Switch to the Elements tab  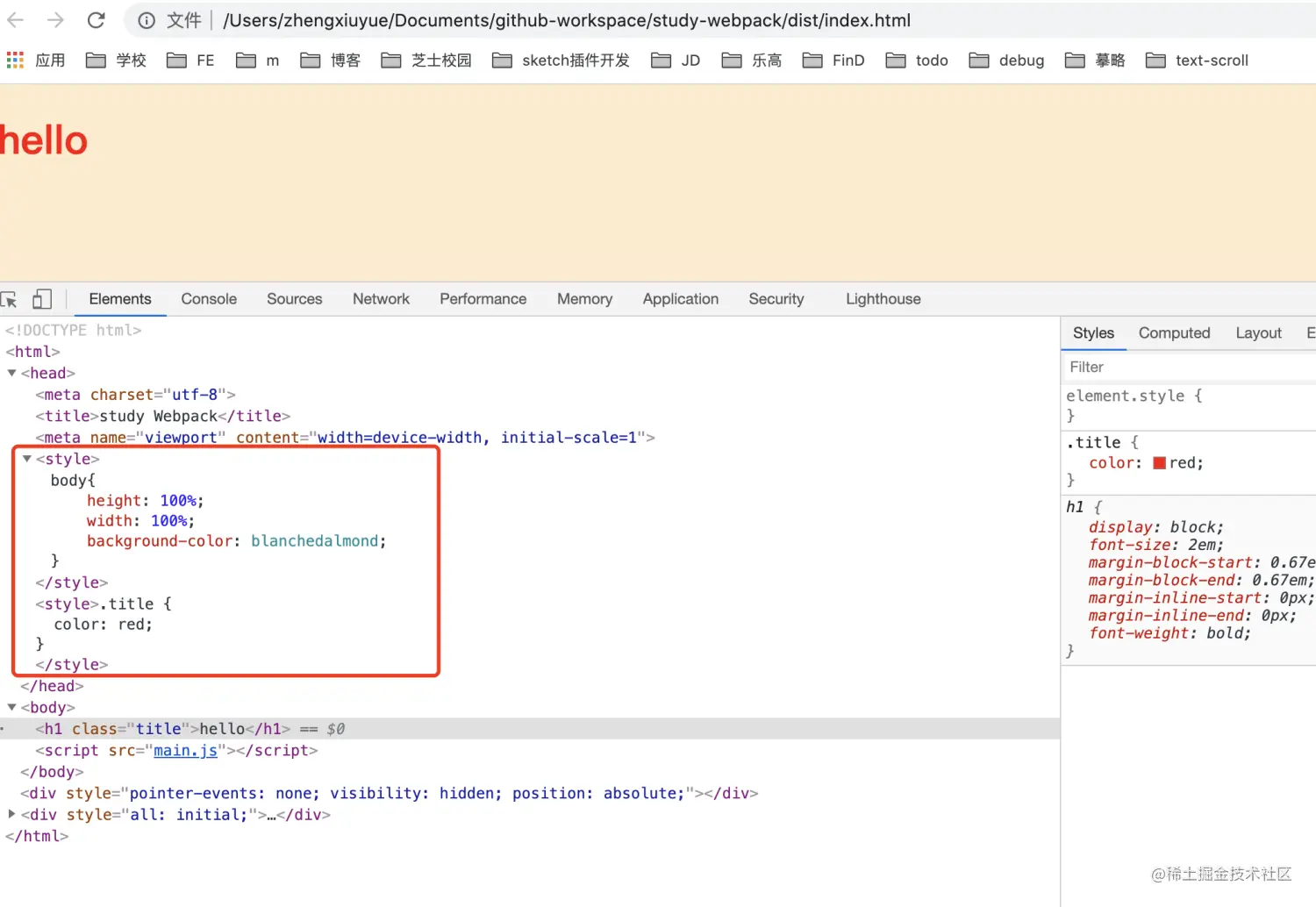click(120, 299)
